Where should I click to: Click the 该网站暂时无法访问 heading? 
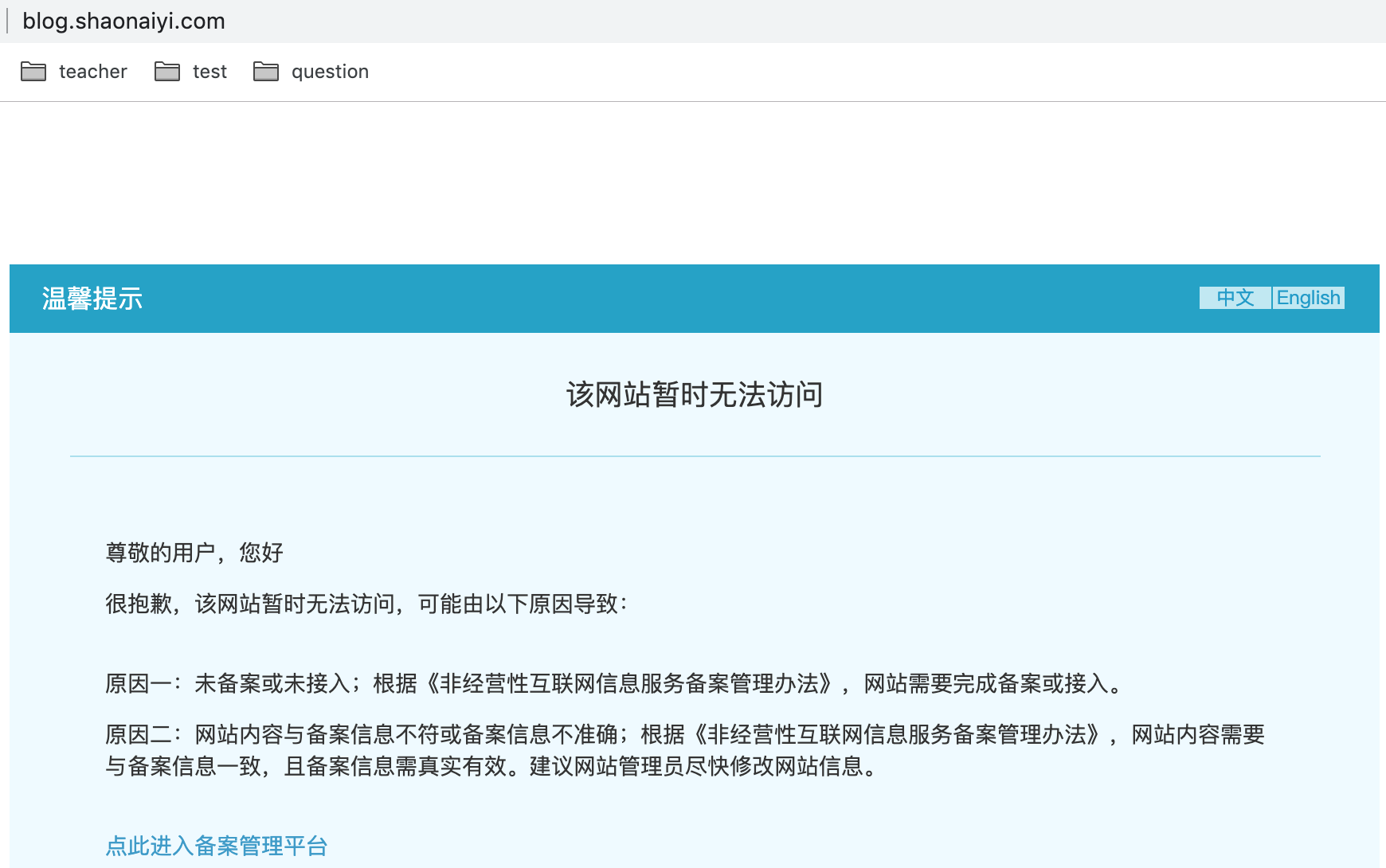[x=695, y=394]
